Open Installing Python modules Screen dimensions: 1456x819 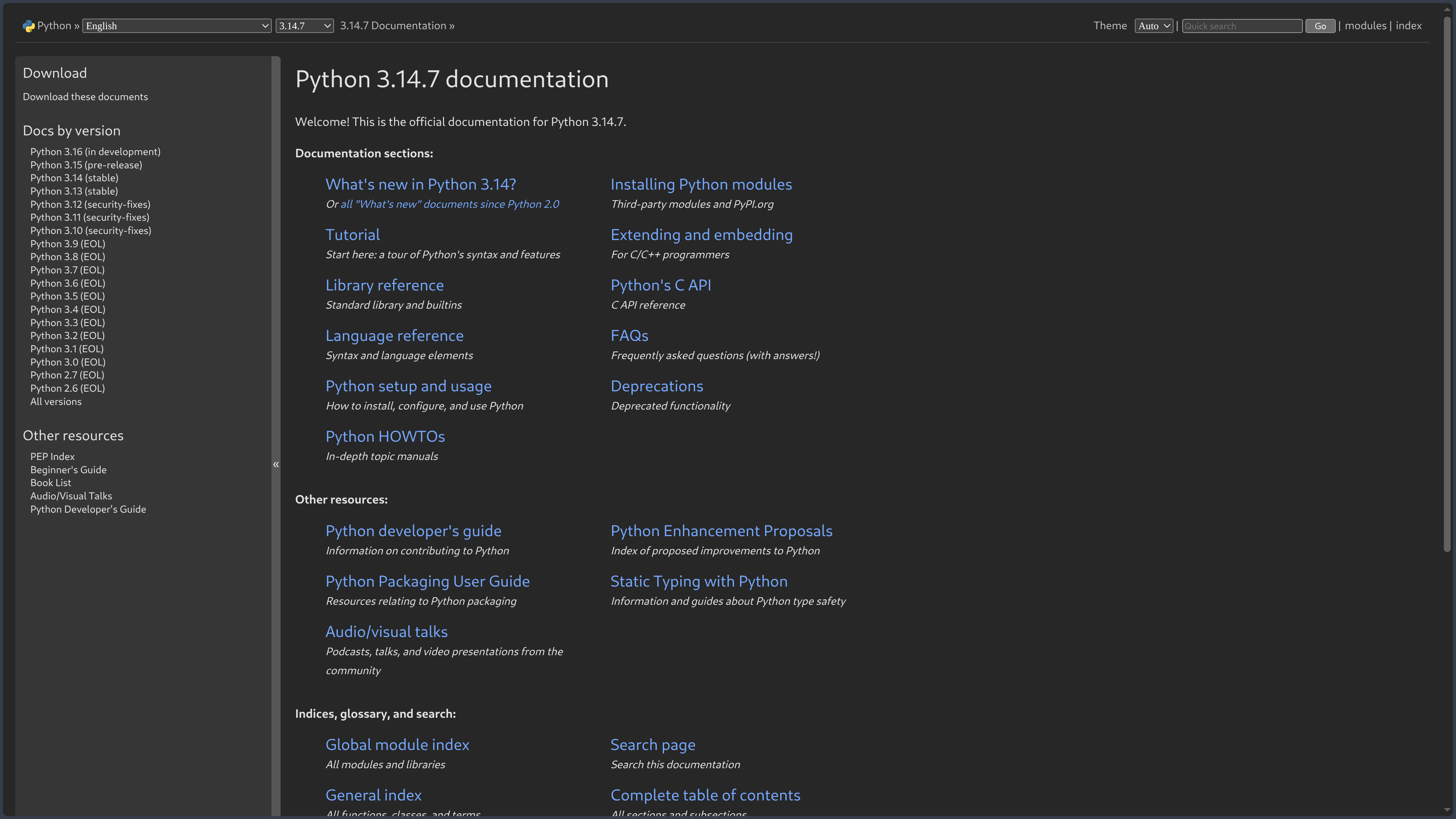pyautogui.click(x=701, y=184)
